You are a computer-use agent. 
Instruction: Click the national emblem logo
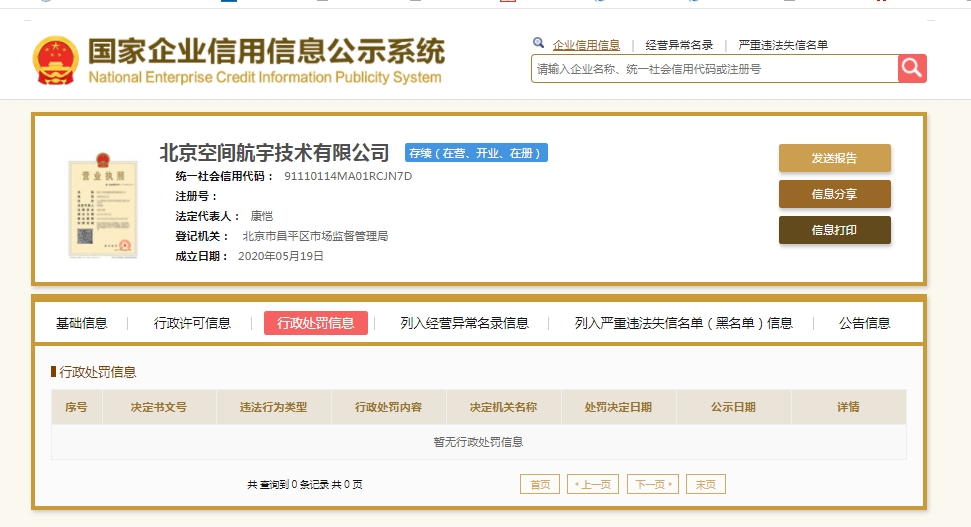(x=56, y=60)
